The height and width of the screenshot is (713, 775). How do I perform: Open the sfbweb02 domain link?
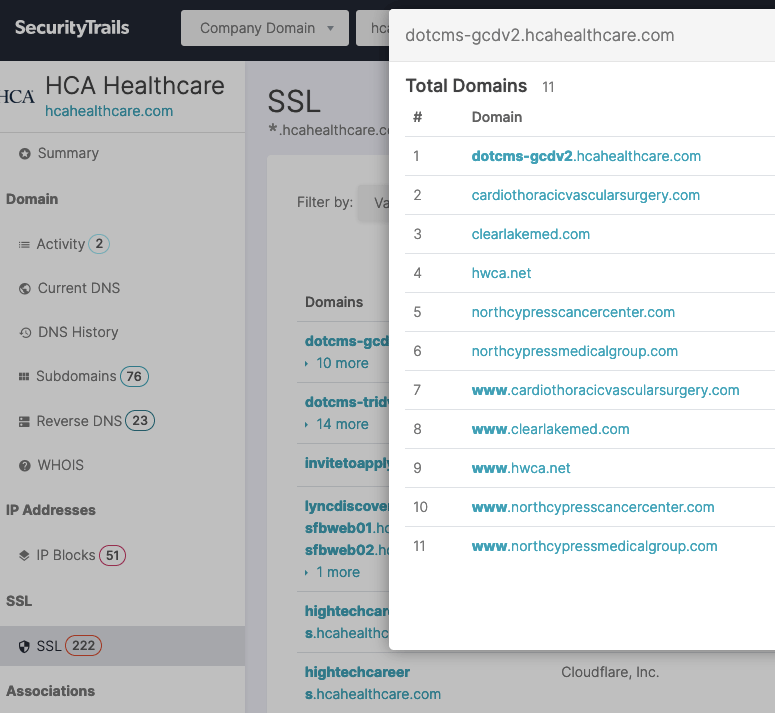(347, 550)
